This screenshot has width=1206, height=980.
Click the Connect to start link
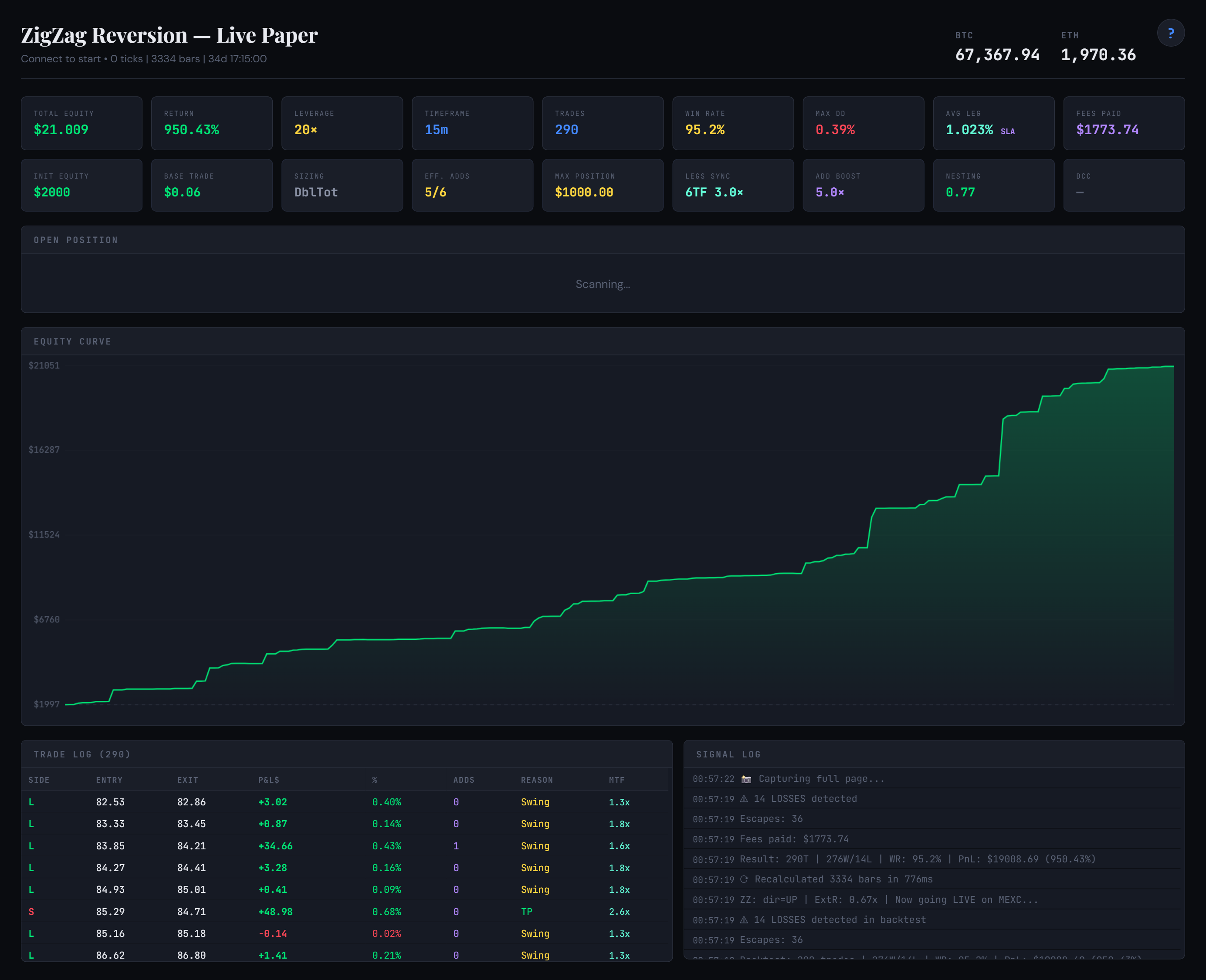[61, 59]
